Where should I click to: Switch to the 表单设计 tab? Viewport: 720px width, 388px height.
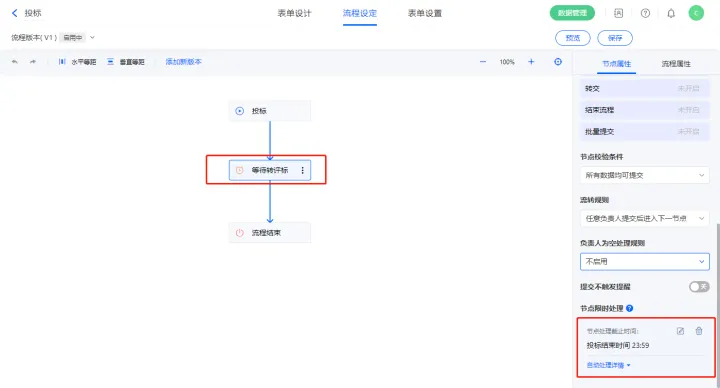(x=294, y=13)
